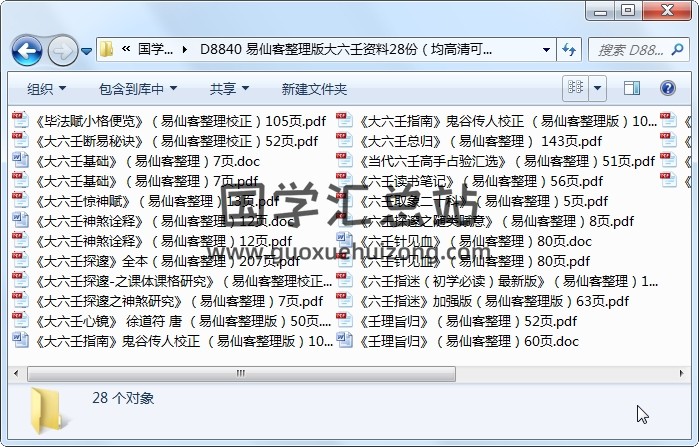Open the help question mark icon
The width and height of the screenshot is (699, 447).
pyautogui.click(x=668, y=88)
